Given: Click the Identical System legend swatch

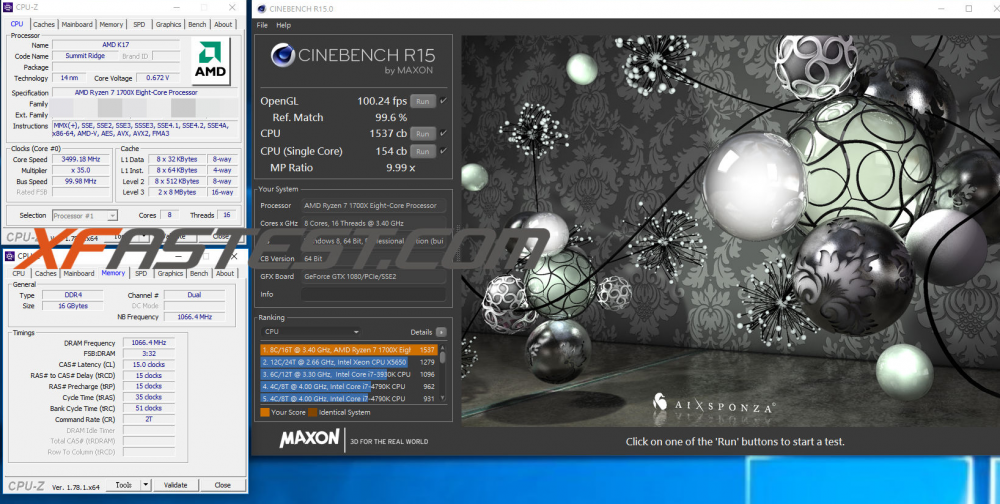Looking at the screenshot, I should (312, 412).
